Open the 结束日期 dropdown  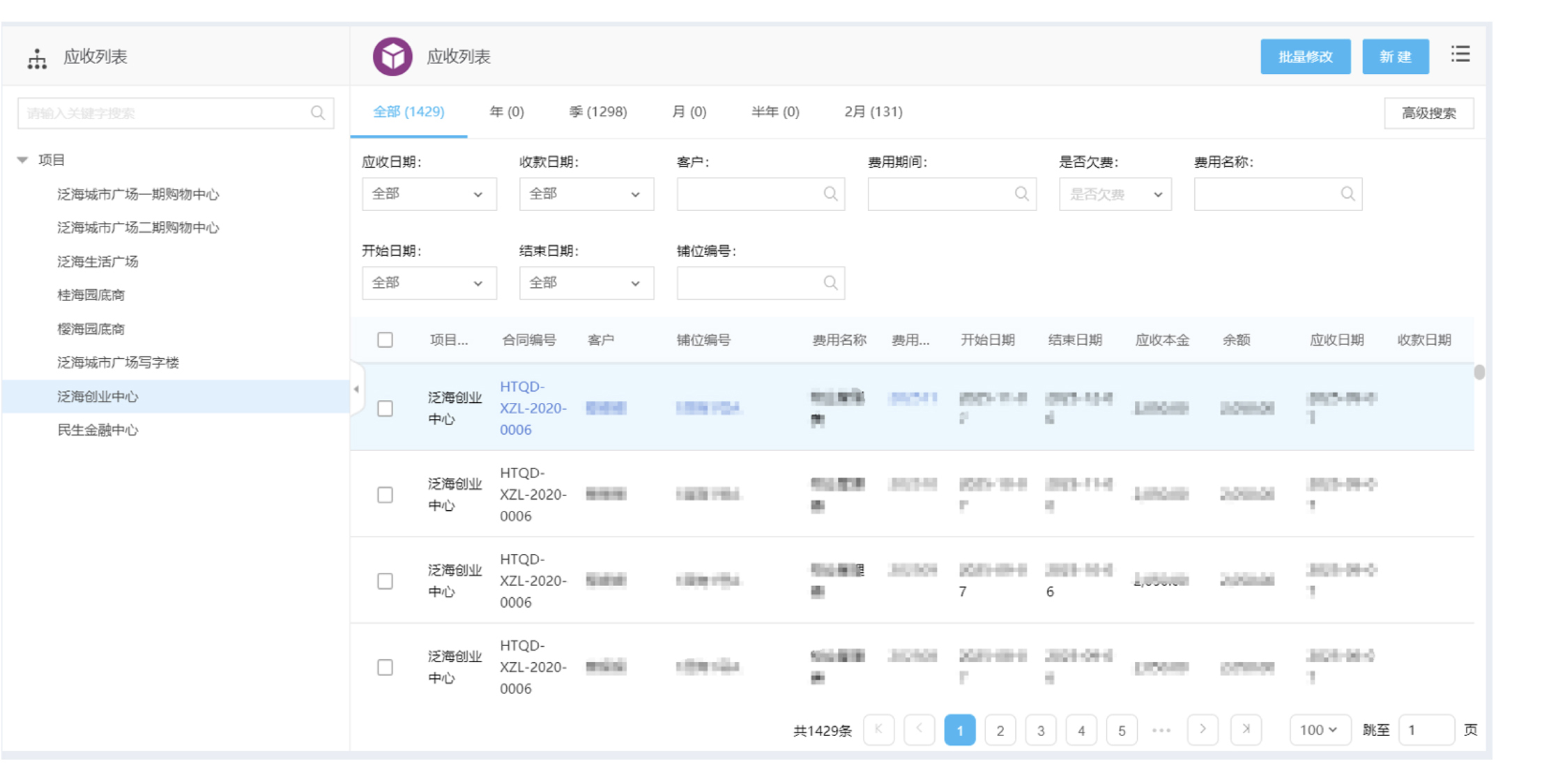(x=586, y=283)
